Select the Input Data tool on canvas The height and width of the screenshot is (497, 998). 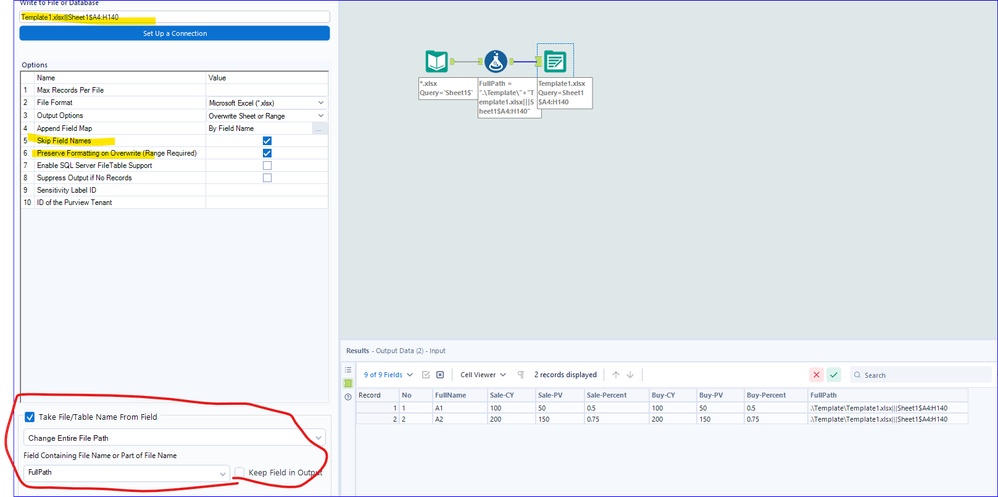[437, 62]
